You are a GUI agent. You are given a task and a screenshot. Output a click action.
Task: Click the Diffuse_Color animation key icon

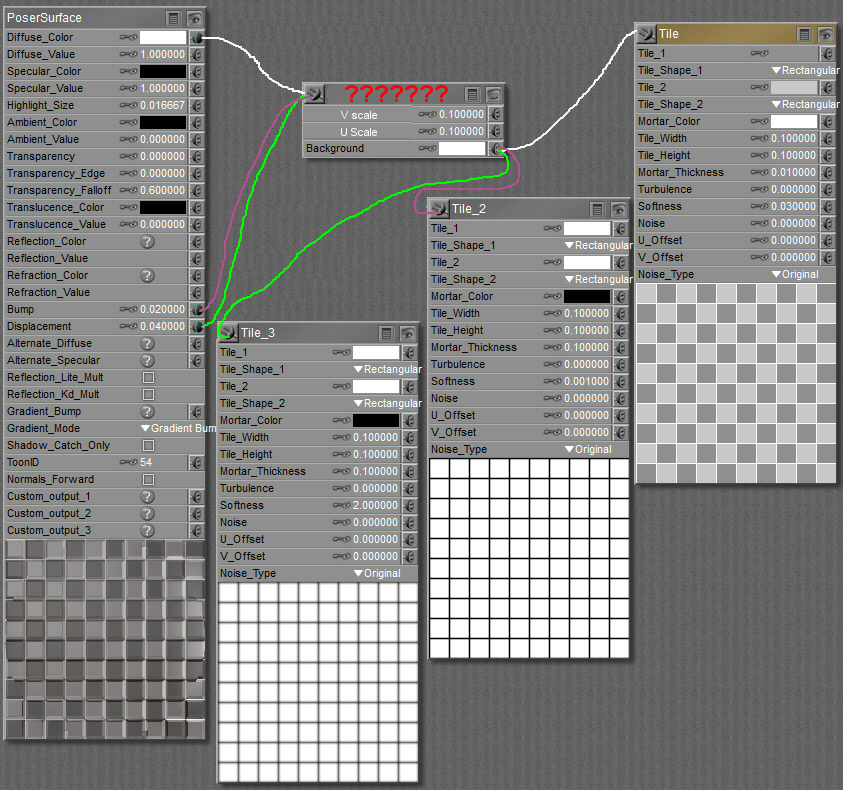(128, 38)
